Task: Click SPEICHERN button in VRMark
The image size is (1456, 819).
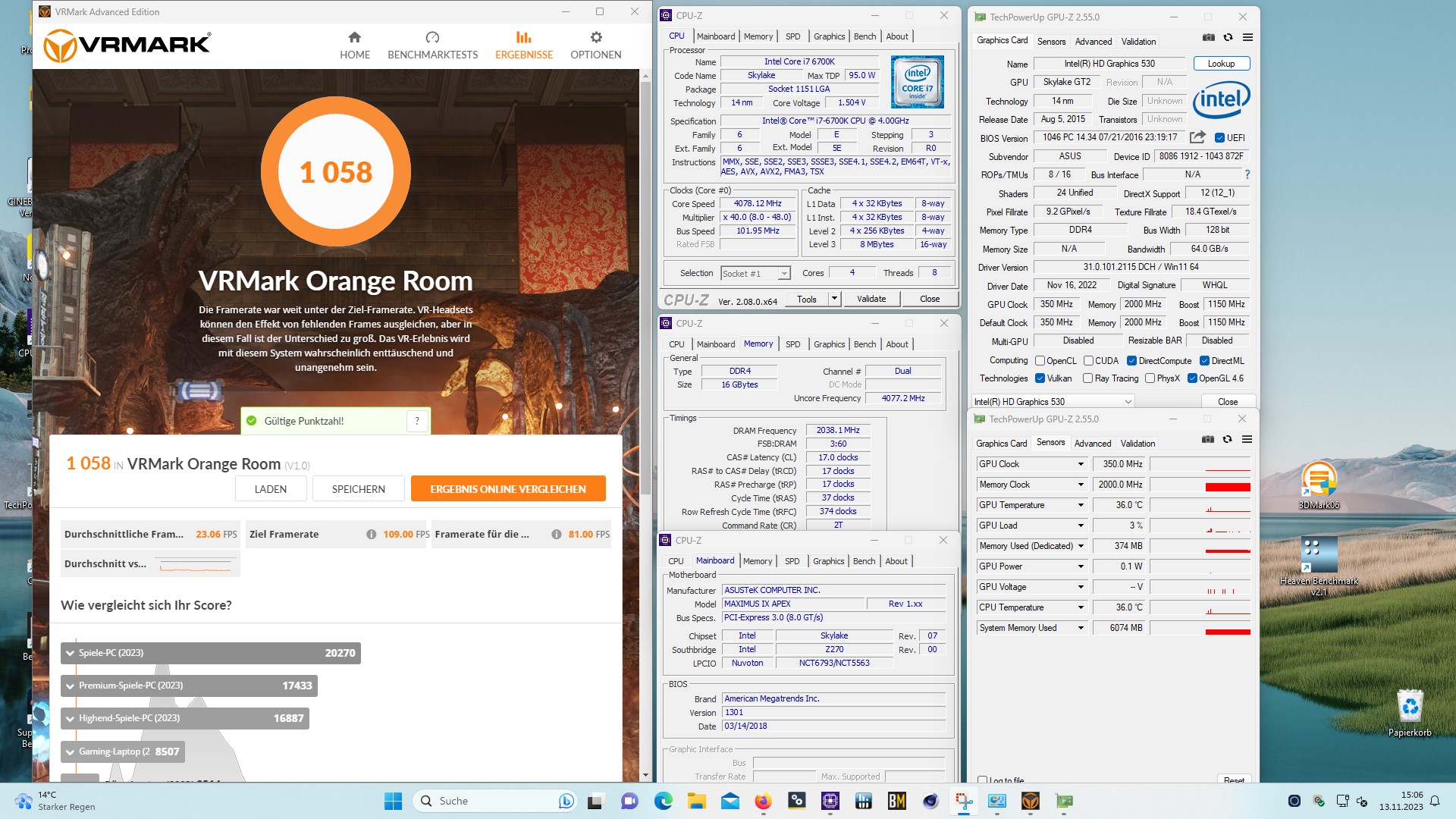Action: 359,489
